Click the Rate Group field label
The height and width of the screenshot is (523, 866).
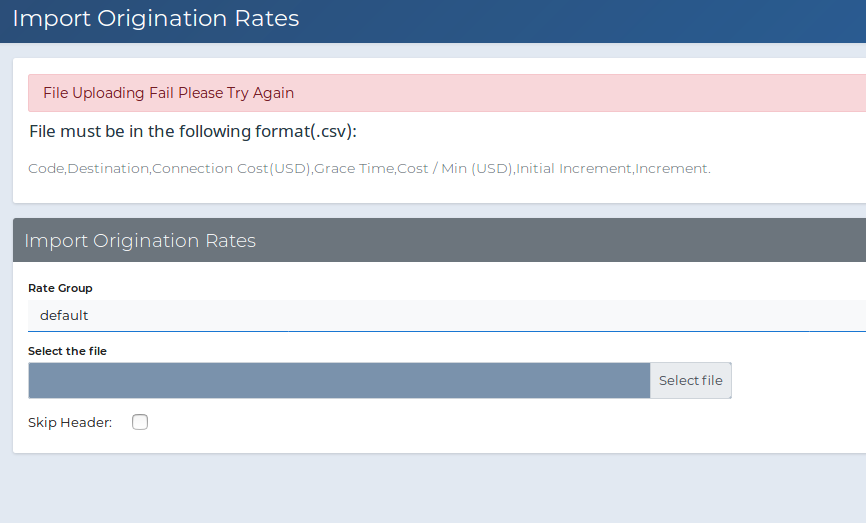pyautogui.click(x=60, y=288)
